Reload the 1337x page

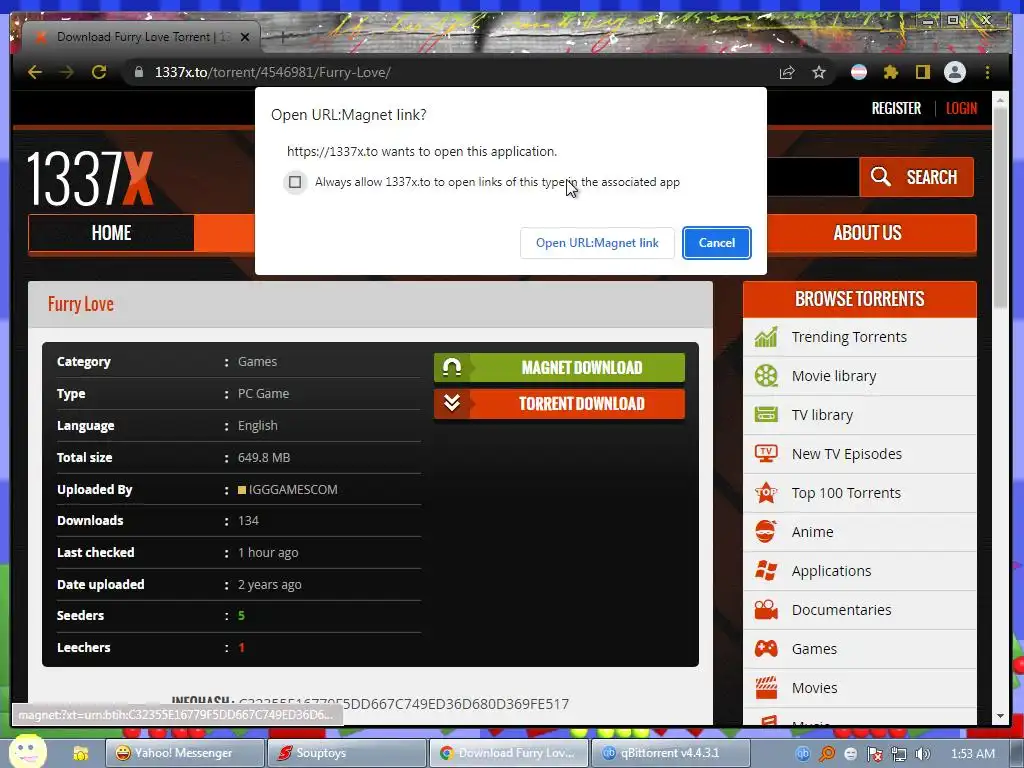tap(99, 72)
